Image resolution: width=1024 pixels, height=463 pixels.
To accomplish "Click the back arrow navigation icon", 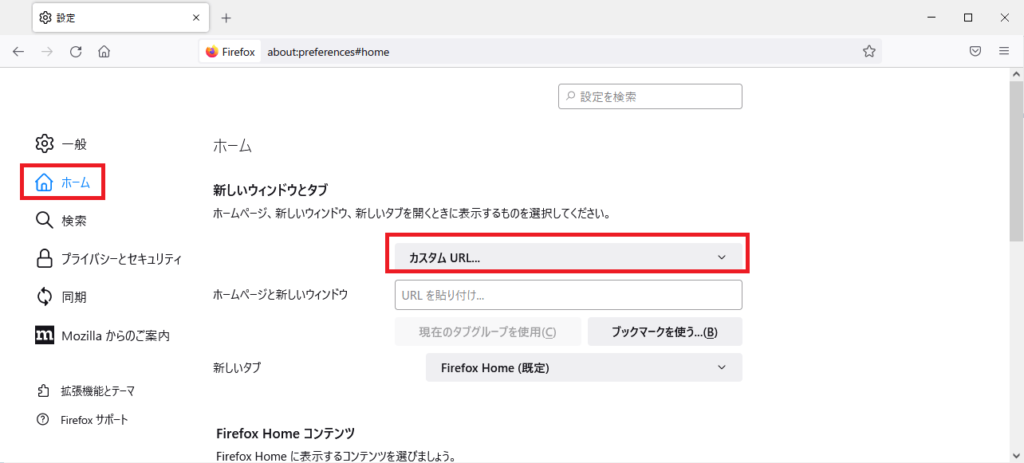I will click(18, 52).
